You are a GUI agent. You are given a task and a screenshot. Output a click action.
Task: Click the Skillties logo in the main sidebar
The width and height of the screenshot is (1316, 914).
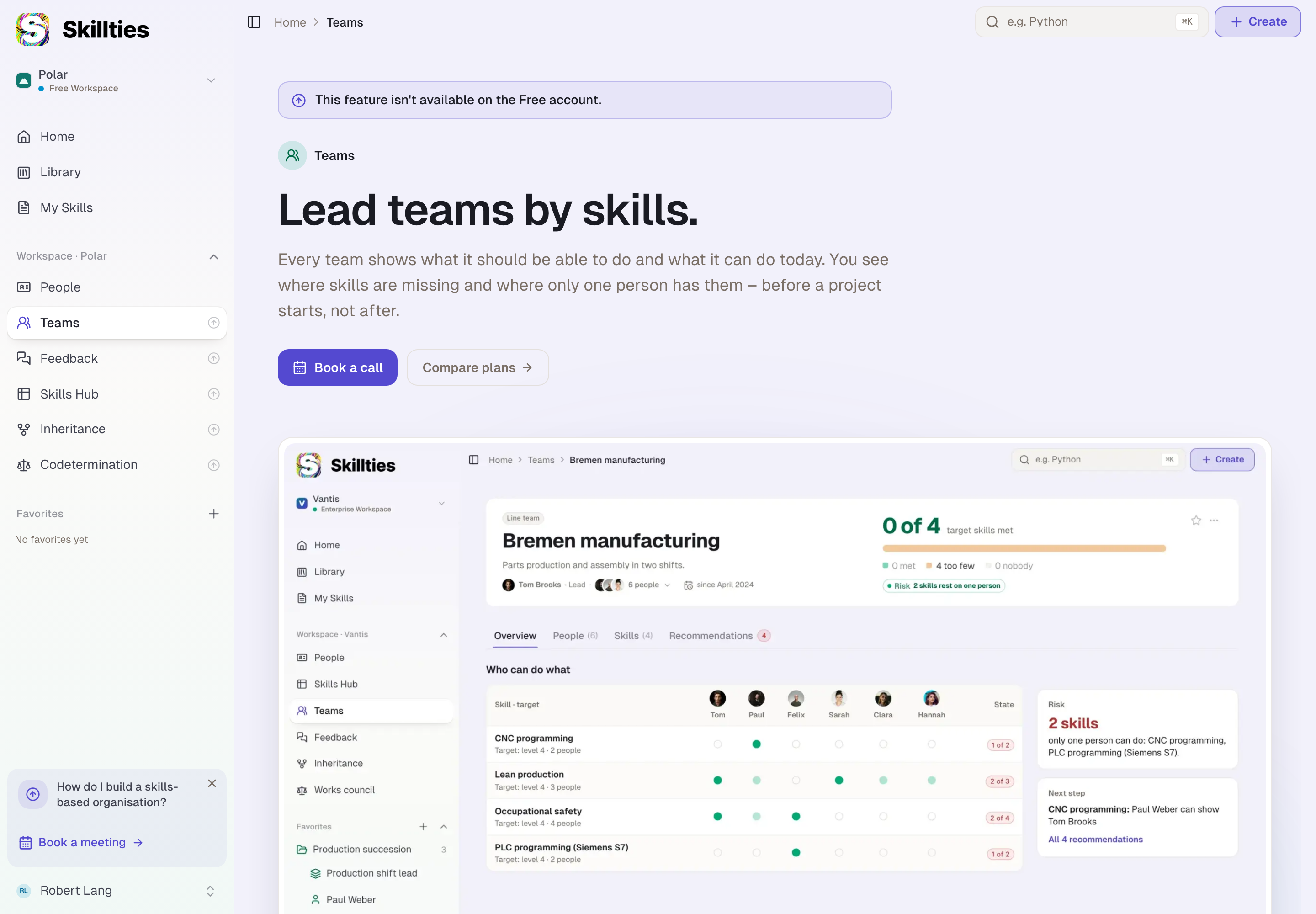pos(82,29)
